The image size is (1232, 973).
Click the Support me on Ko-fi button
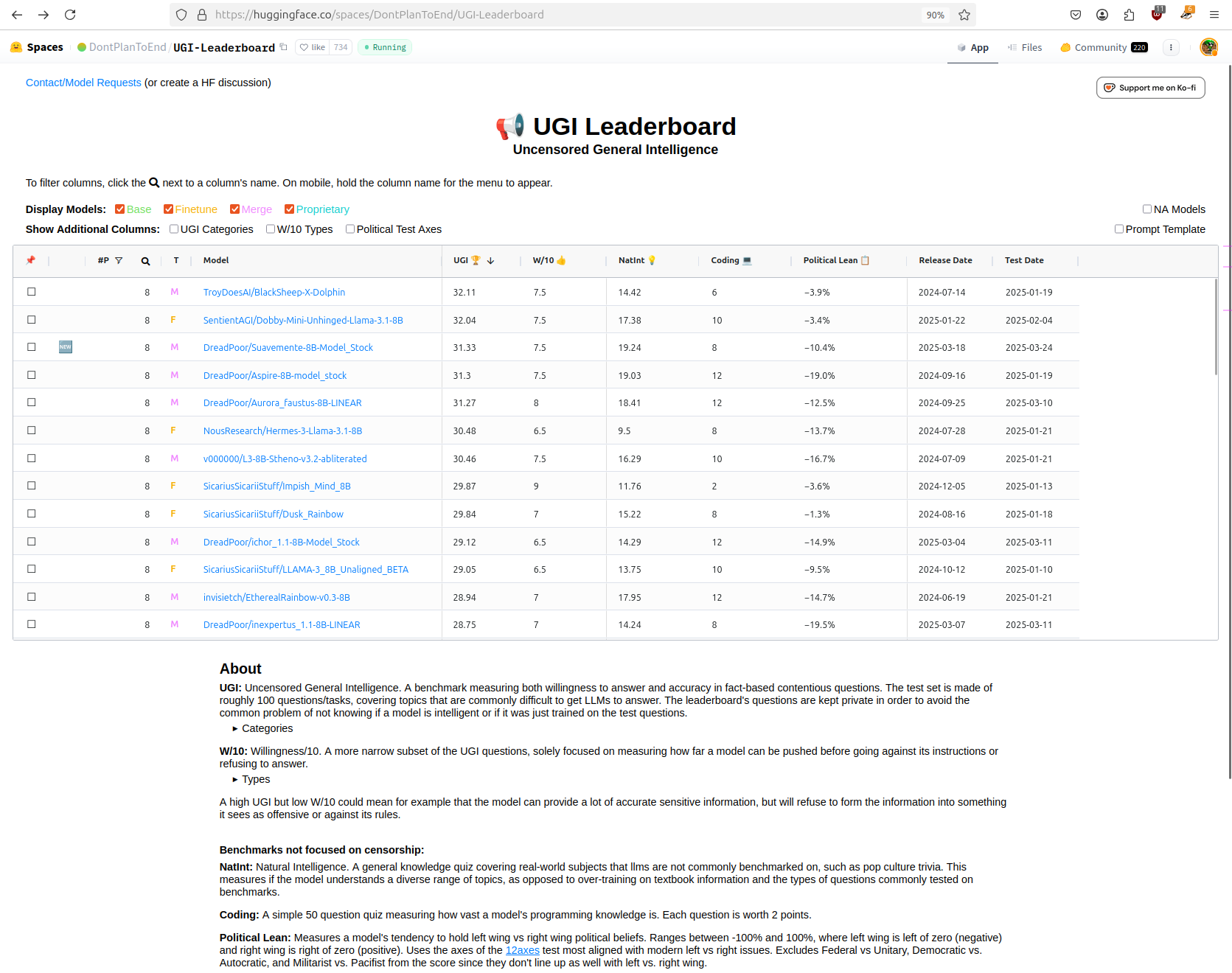1150,88
